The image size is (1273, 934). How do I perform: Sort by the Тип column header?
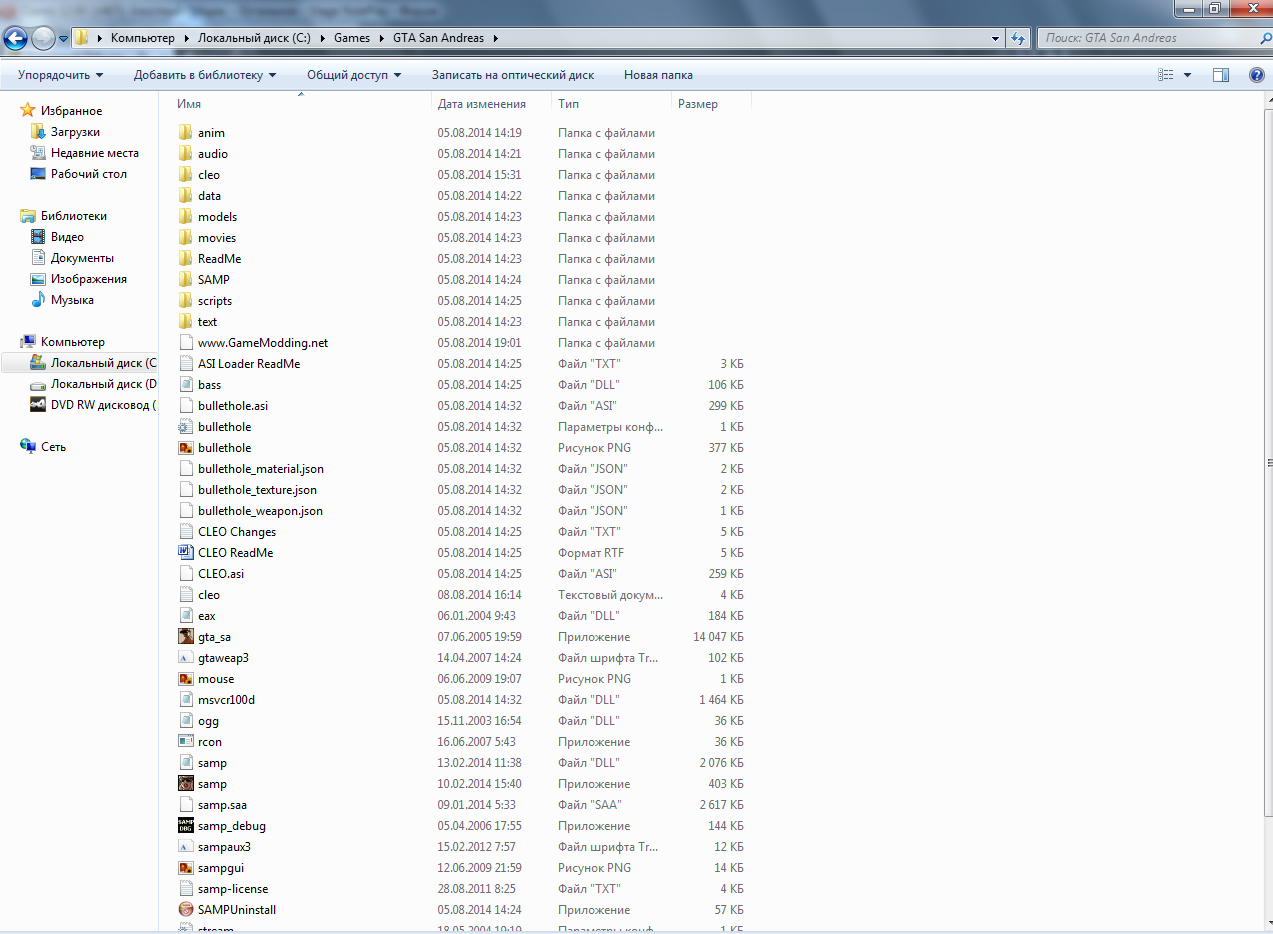tap(611, 104)
